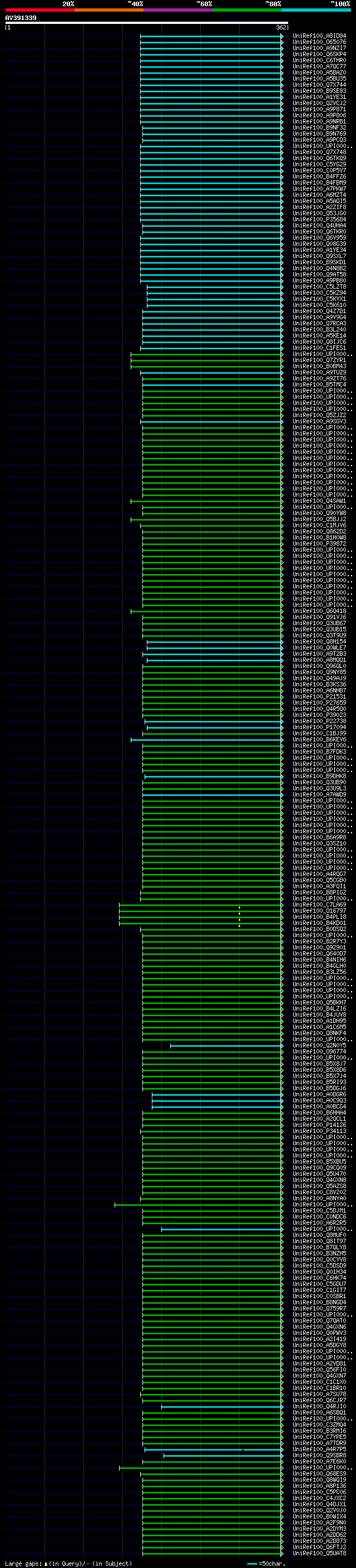Select the UniRef100_Q6TKQ9 label

[319, 159]
